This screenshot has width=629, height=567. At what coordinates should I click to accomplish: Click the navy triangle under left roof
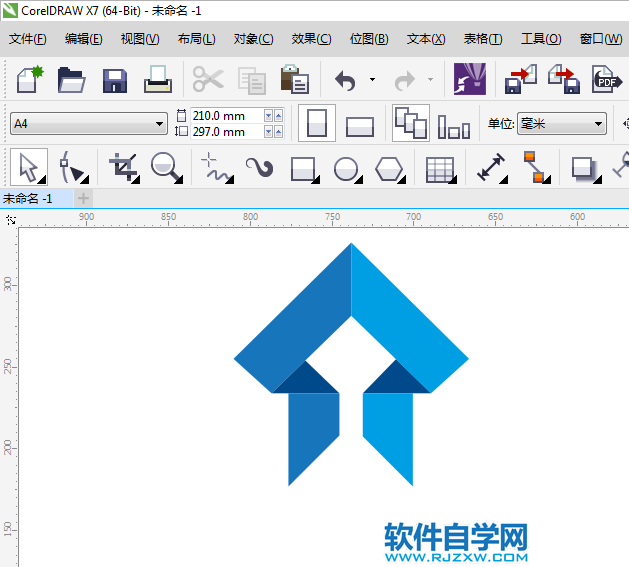(307, 381)
